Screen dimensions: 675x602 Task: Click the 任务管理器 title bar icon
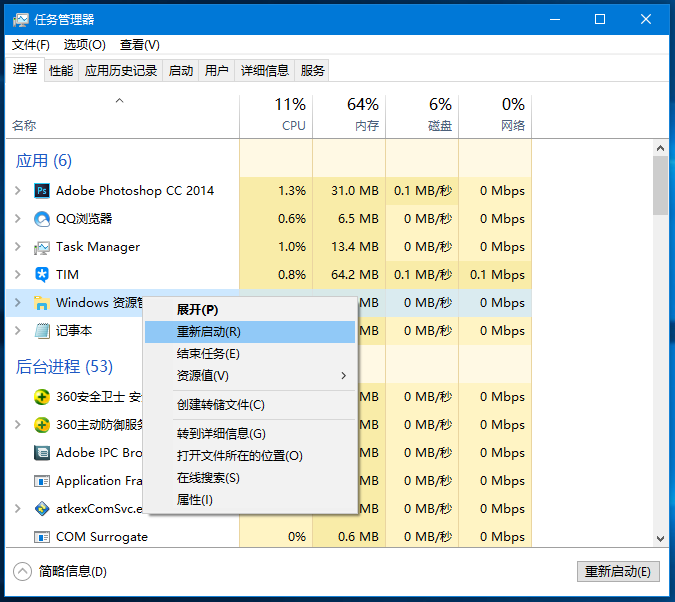click(20, 19)
